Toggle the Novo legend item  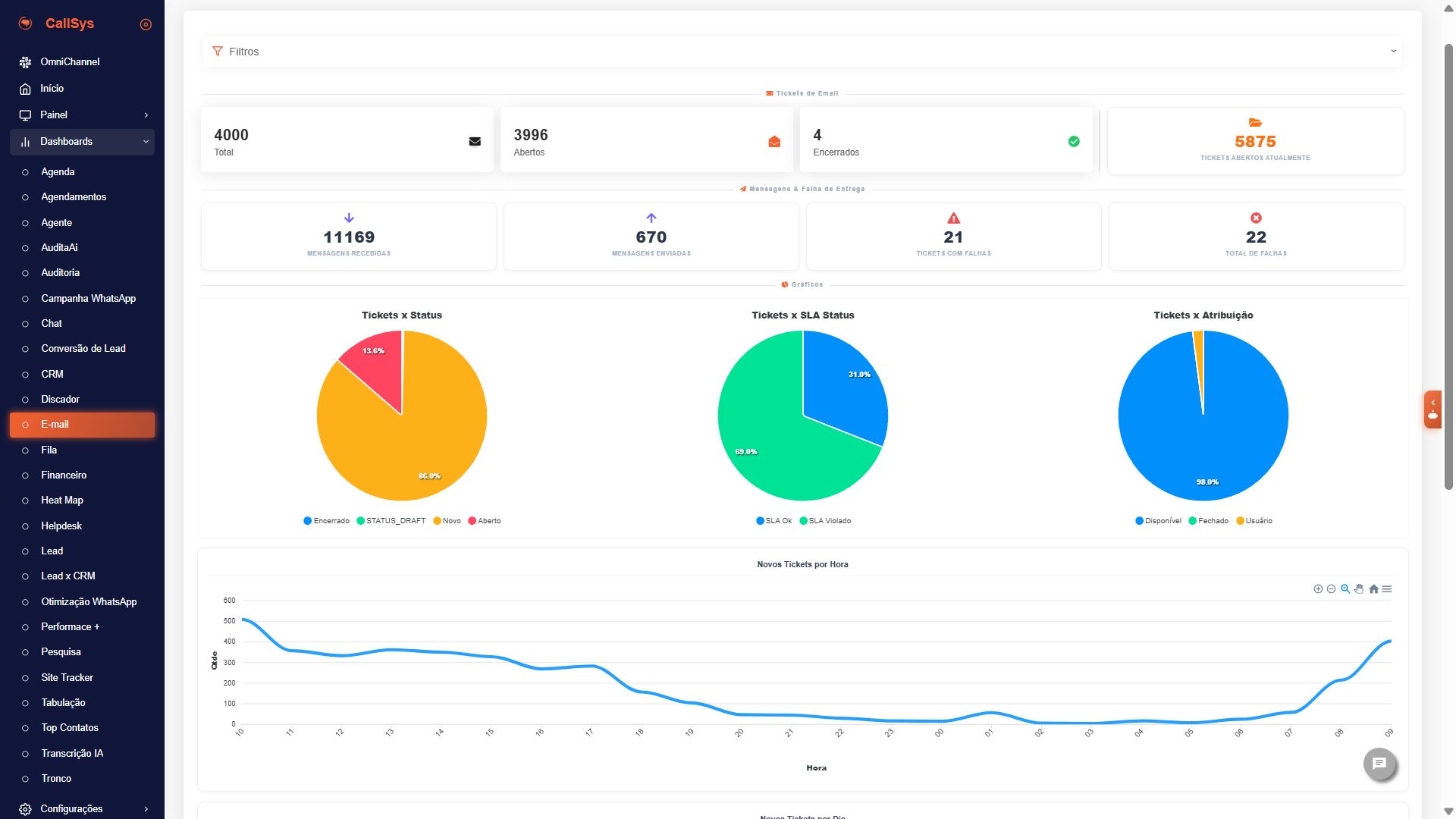(x=447, y=521)
